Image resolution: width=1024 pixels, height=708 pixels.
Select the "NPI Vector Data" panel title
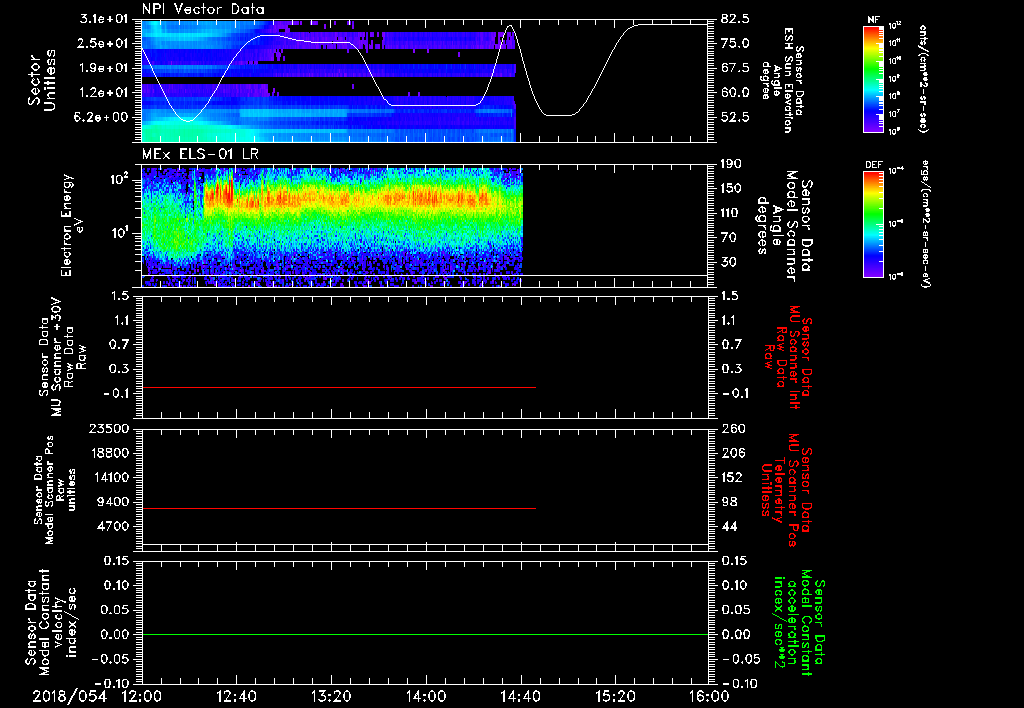click(x=203, y=9)
